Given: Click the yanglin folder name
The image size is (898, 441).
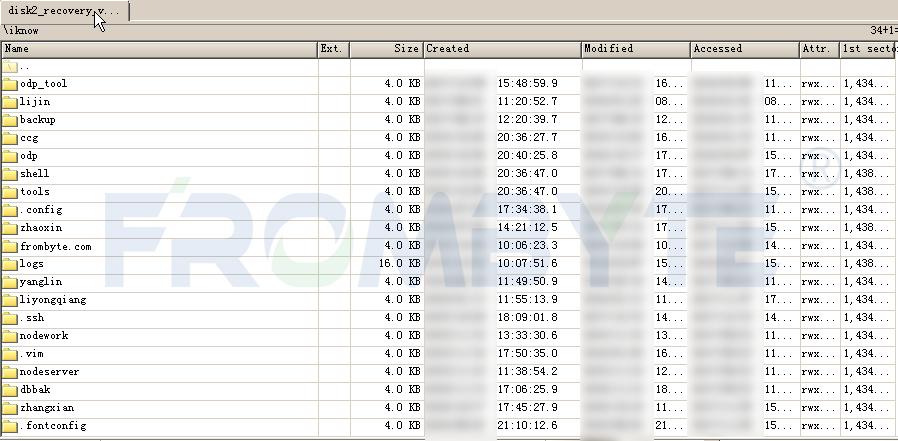Looking at the screenshot, I should pyautogui.click(x=41, y=282).
